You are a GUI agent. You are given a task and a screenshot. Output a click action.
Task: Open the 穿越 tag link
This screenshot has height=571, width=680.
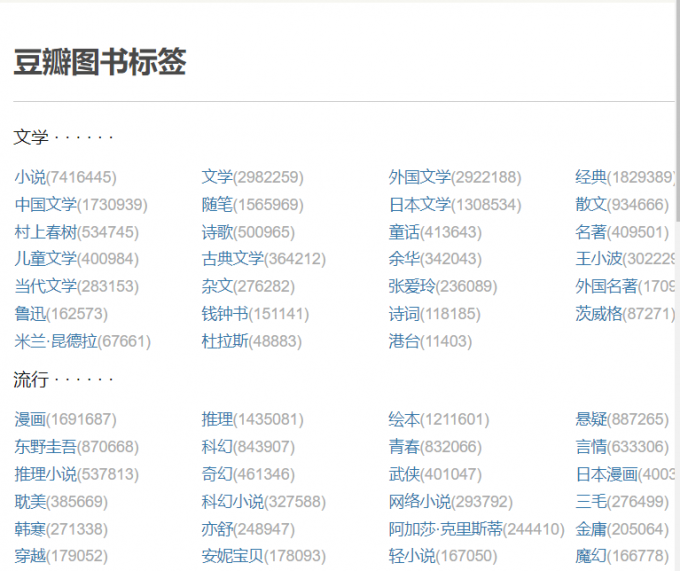[30, 556]
